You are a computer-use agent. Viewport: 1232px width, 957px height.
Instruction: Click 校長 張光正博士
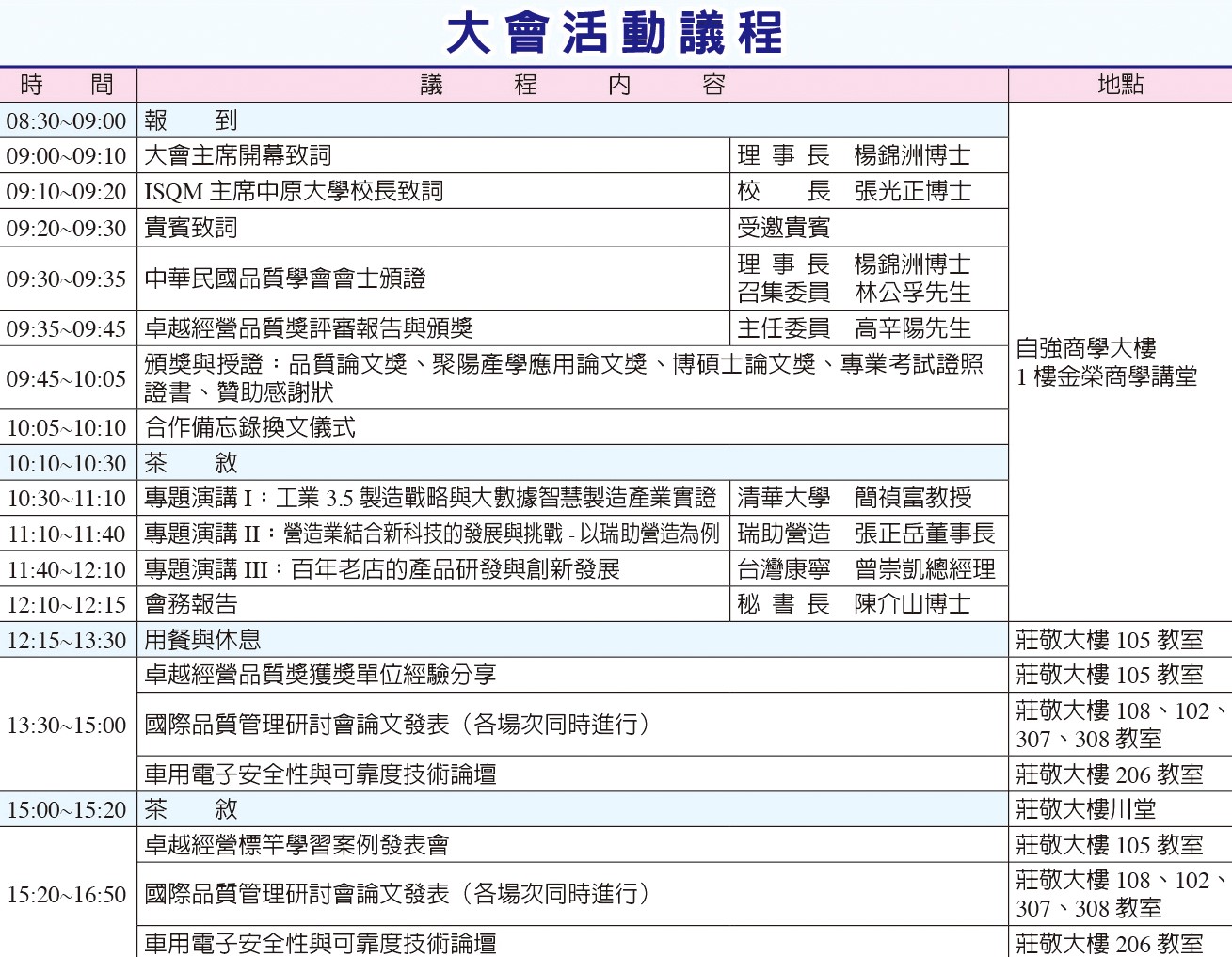click(x=854, y=191)
